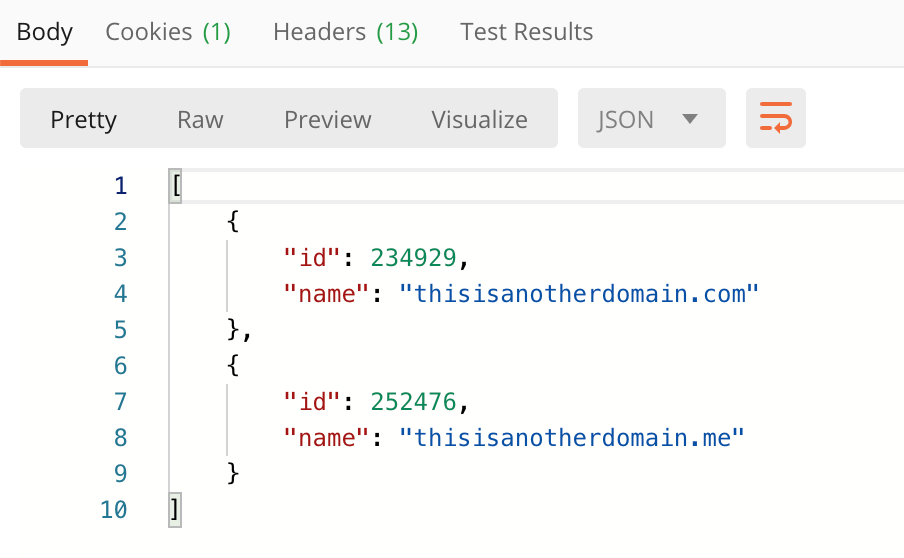904x558 pixels.
Task: Click the "thisisanotherdomain.com" string value
Action: [579, 294]
